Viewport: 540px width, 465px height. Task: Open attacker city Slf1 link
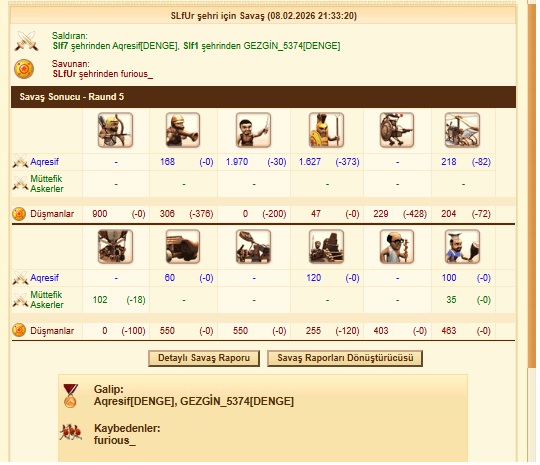pyautogui.click(x=191, y=46)
